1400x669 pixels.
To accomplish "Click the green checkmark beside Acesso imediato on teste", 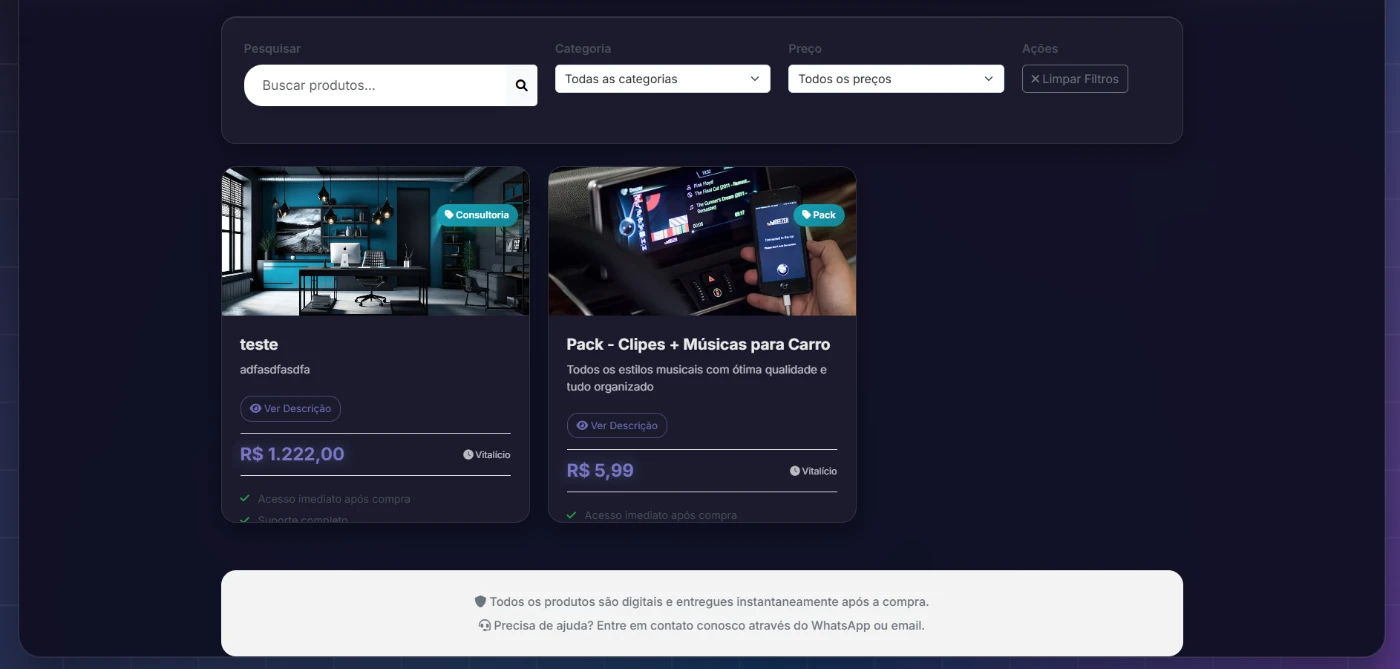I will tap(245, 498).
